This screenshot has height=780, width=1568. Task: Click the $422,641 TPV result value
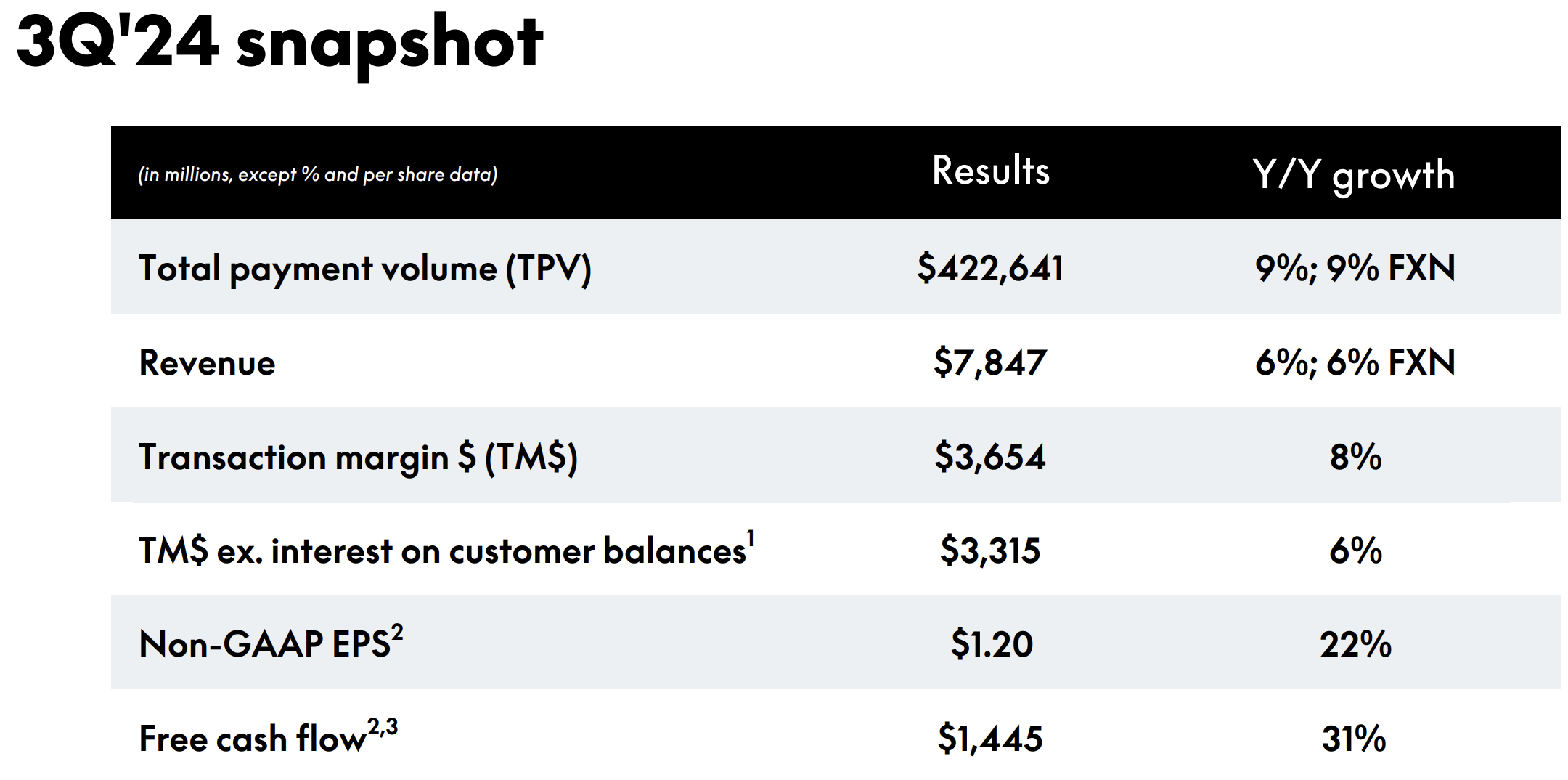pyautogui.click(x=990, y=268)
